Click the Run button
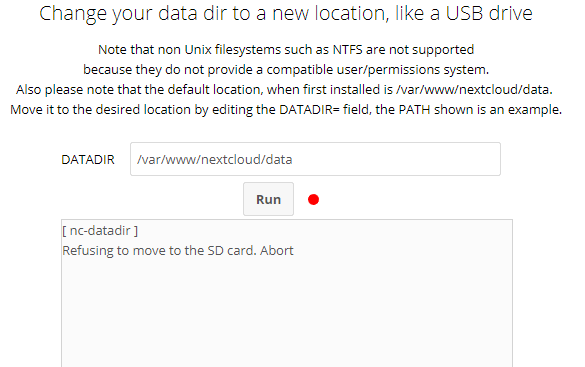The height and width of the screenshot is (367, 585). coord(268,199)
